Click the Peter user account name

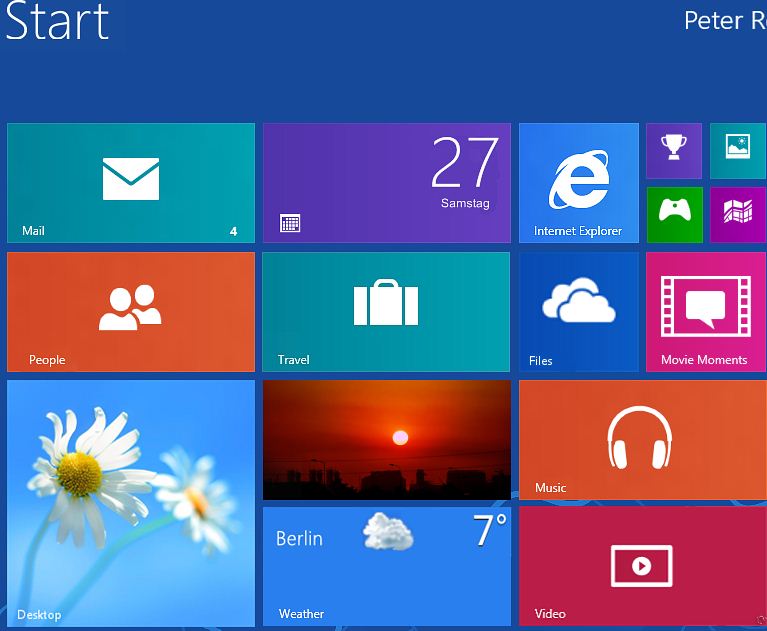click(x=725, y=21)
